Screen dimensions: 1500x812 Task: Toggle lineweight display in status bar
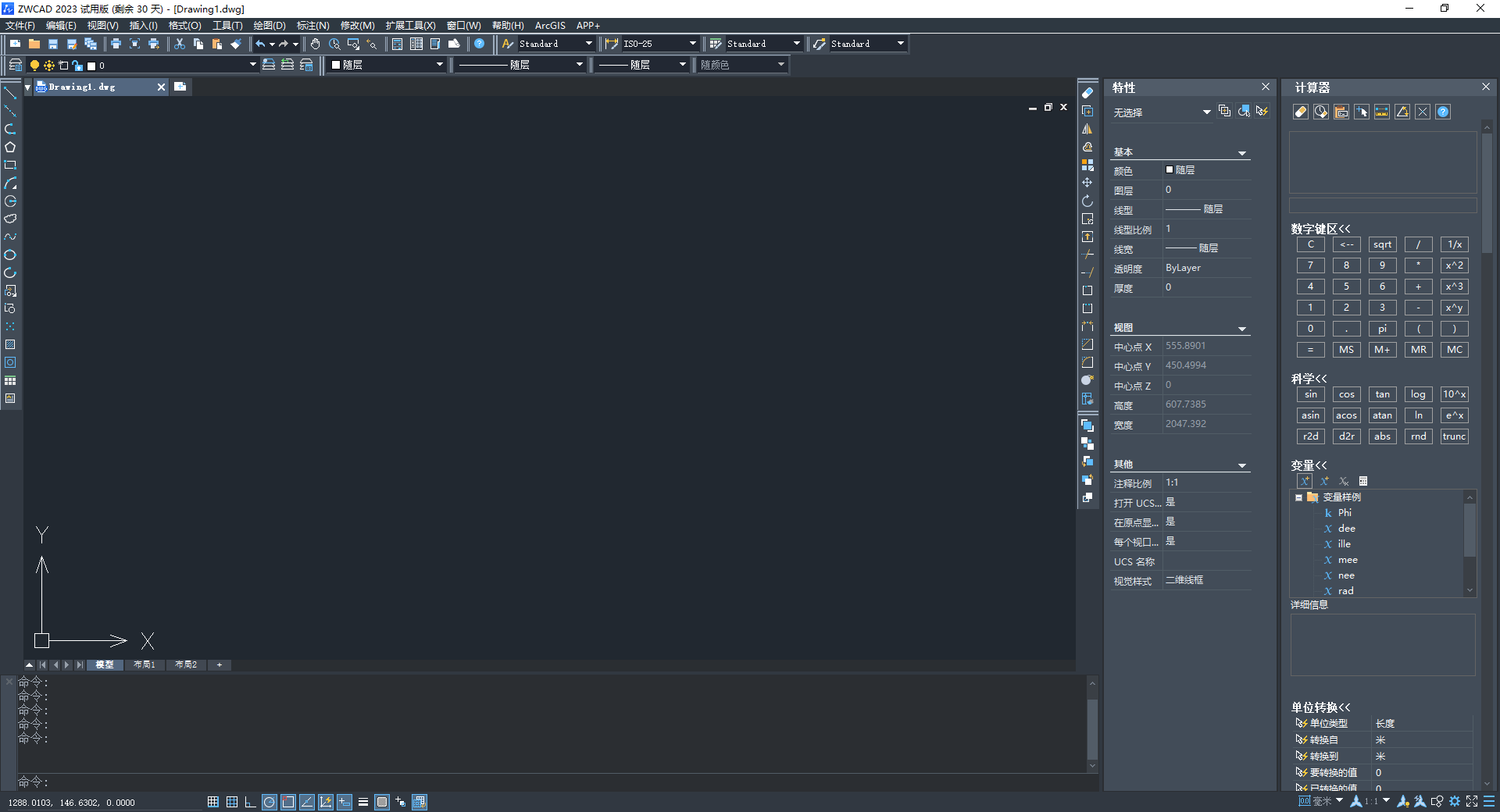tap(363, 802)
